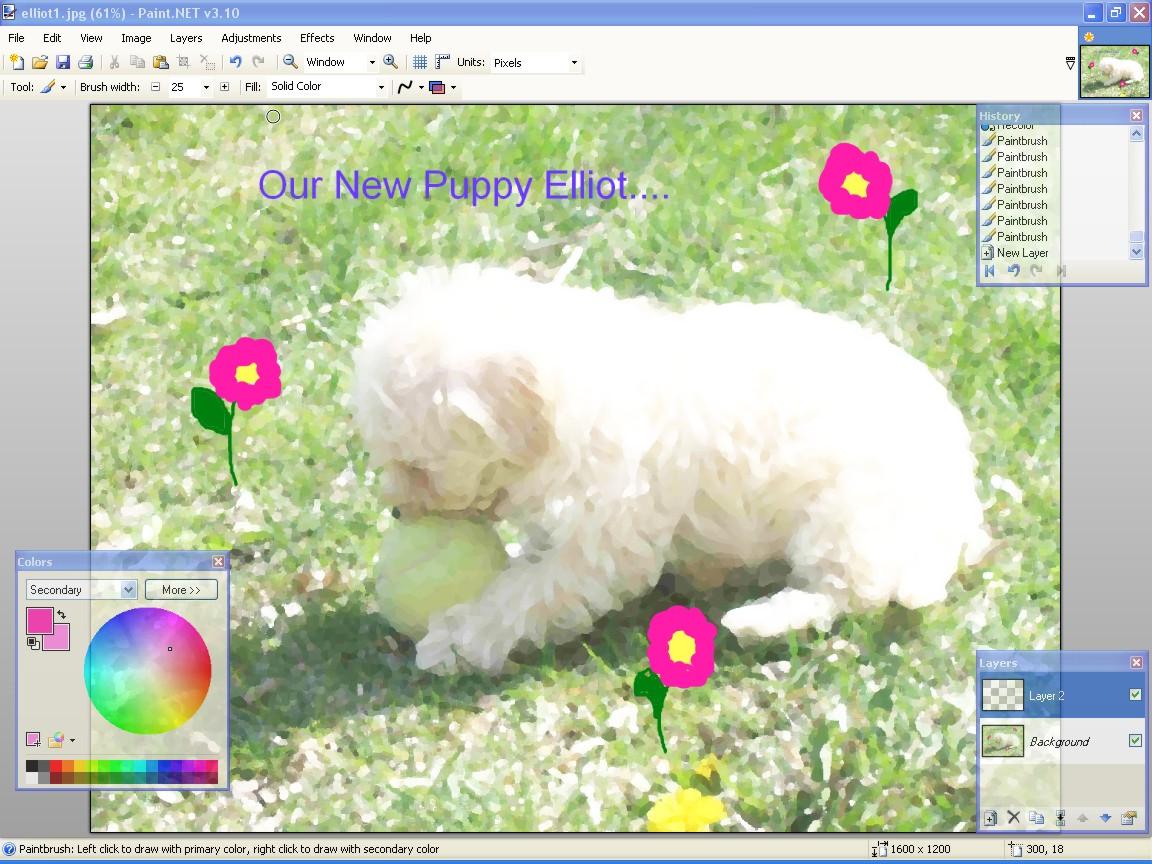
Task: Click the Rulers icon in toolbar
Action: pyautogui.click(x=442, y=62)
